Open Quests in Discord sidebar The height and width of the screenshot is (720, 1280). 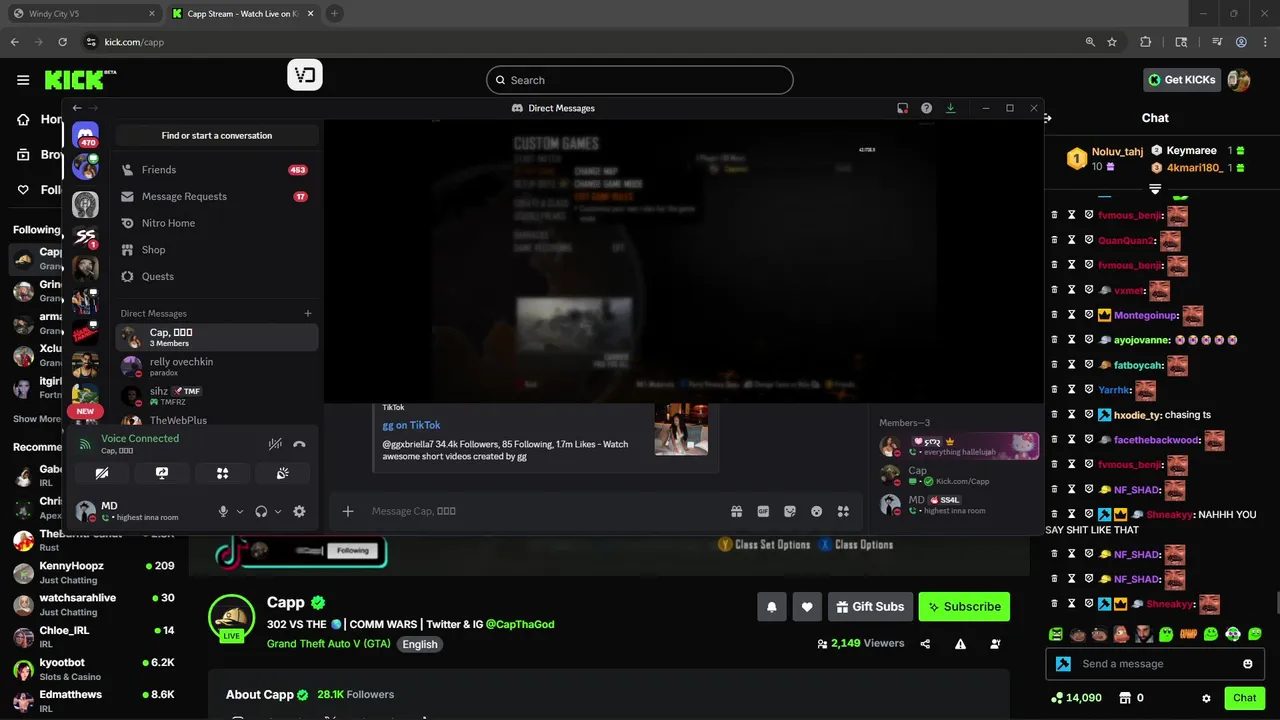(x=216, y=276)
